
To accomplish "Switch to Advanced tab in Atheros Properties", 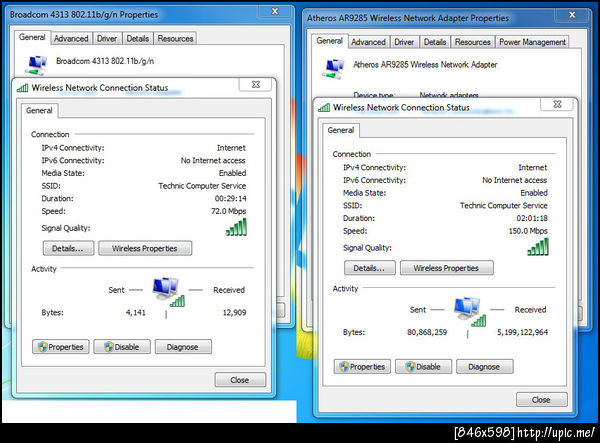I will point(368,42).
